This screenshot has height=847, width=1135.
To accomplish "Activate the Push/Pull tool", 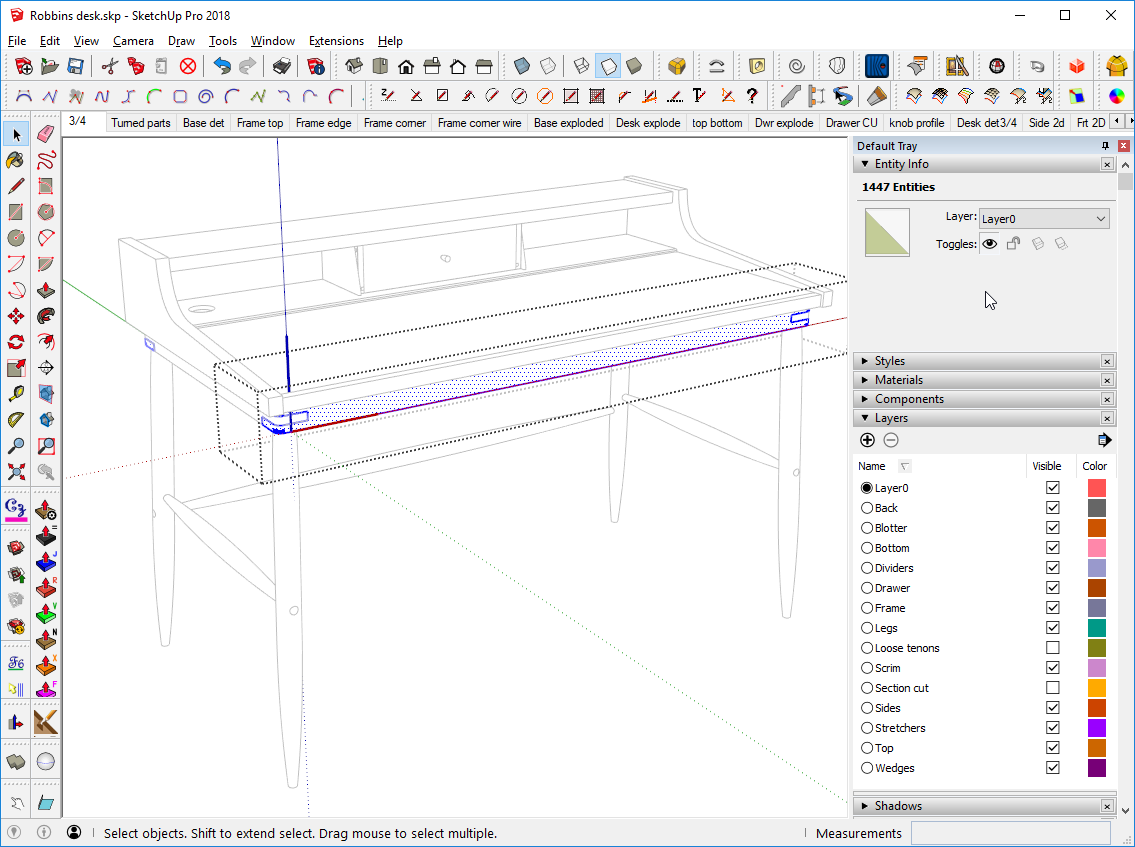I will tap(45, 289).
